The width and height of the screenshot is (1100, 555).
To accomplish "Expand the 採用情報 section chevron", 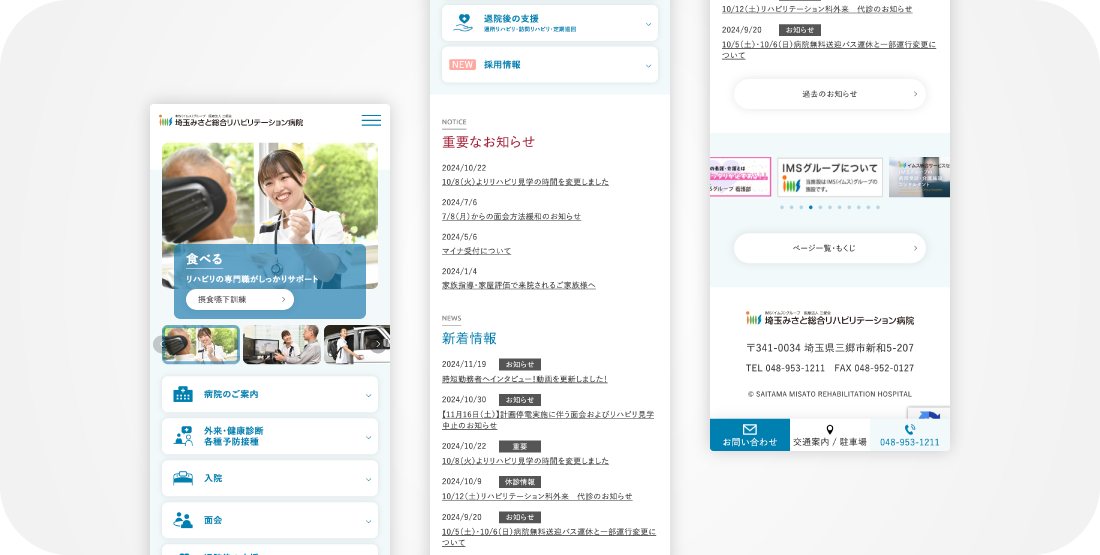I will point(648,66).
